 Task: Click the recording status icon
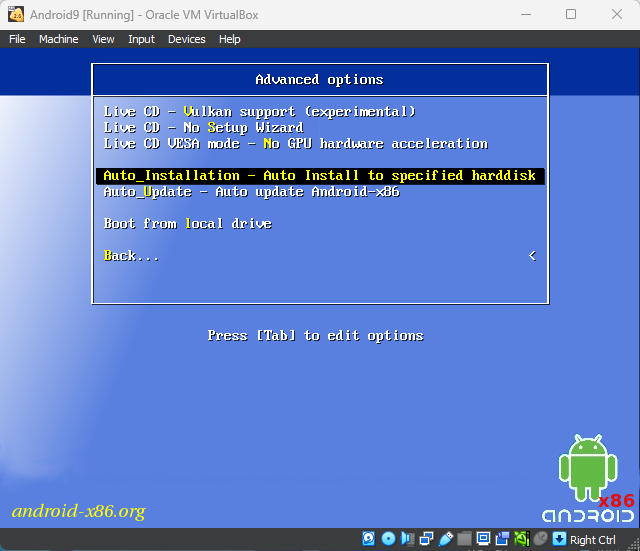[502, 539]
